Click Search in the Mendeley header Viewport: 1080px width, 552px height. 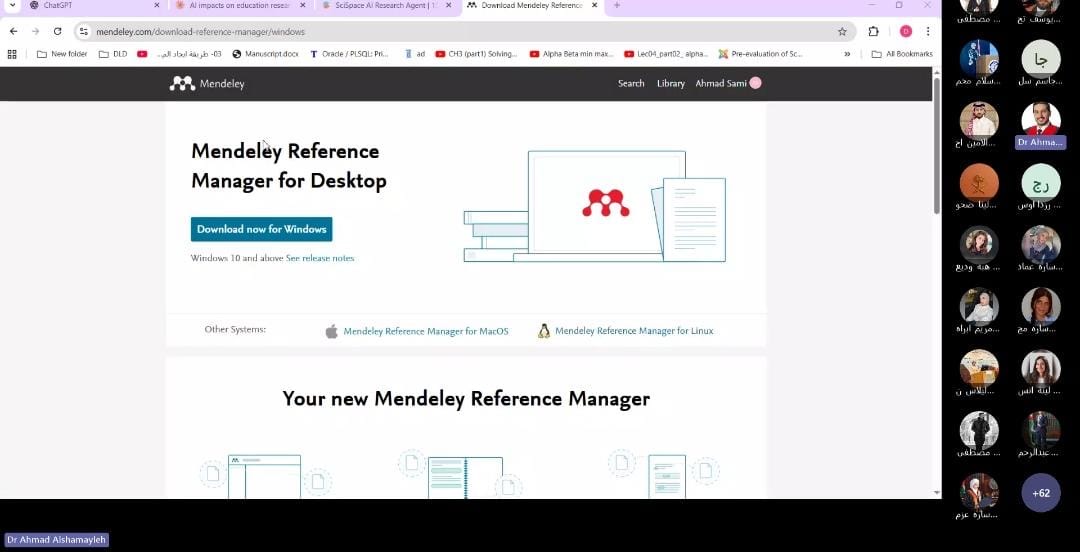tap(631, 84)
